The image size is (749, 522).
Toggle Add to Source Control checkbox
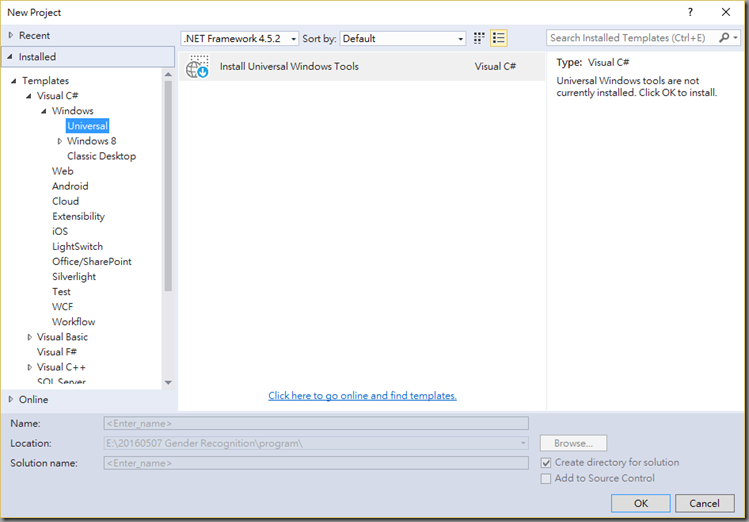click(x=546, y=479)
